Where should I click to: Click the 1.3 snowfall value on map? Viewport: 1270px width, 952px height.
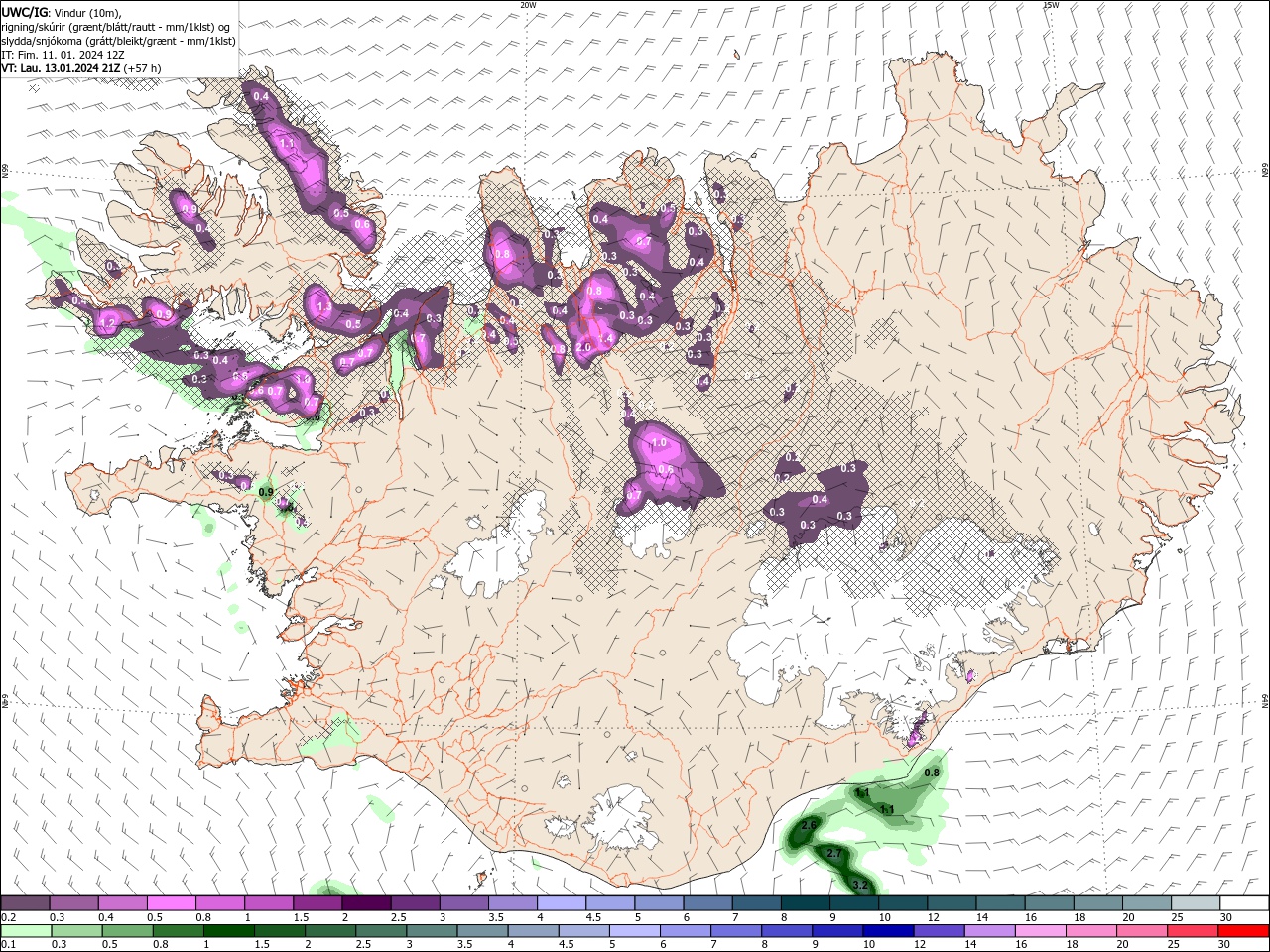tap(323, 308)
